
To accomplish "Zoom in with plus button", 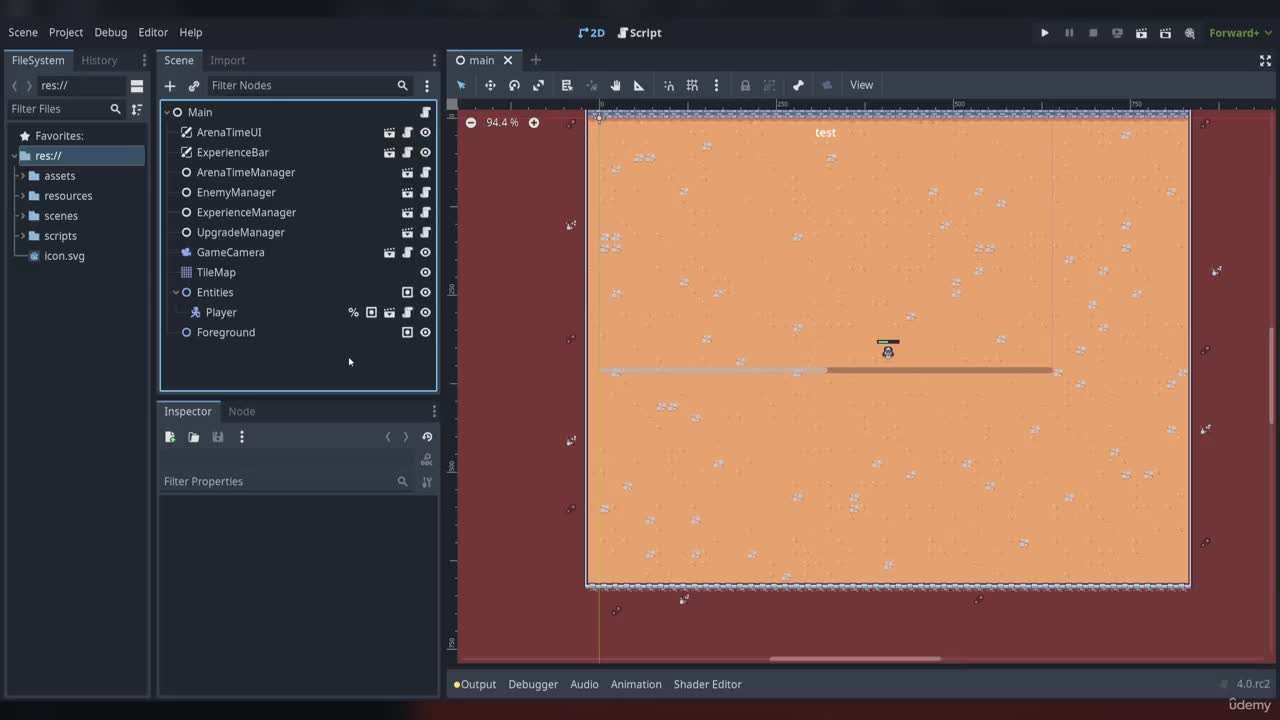I will click(x=534, y=122).
